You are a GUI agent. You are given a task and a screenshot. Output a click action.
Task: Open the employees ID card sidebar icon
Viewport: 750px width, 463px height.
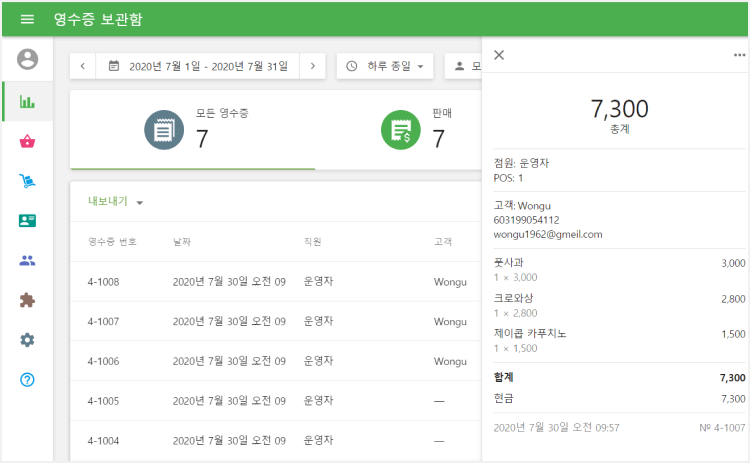pyautogui.click(x=27, y=220)
